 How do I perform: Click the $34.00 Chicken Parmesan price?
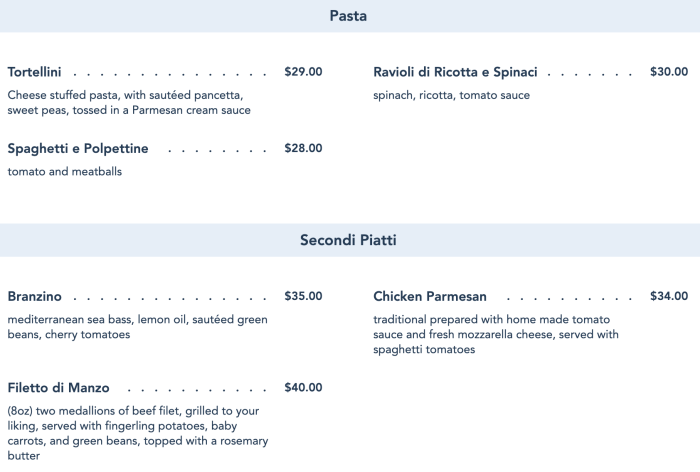pos(668,296)
